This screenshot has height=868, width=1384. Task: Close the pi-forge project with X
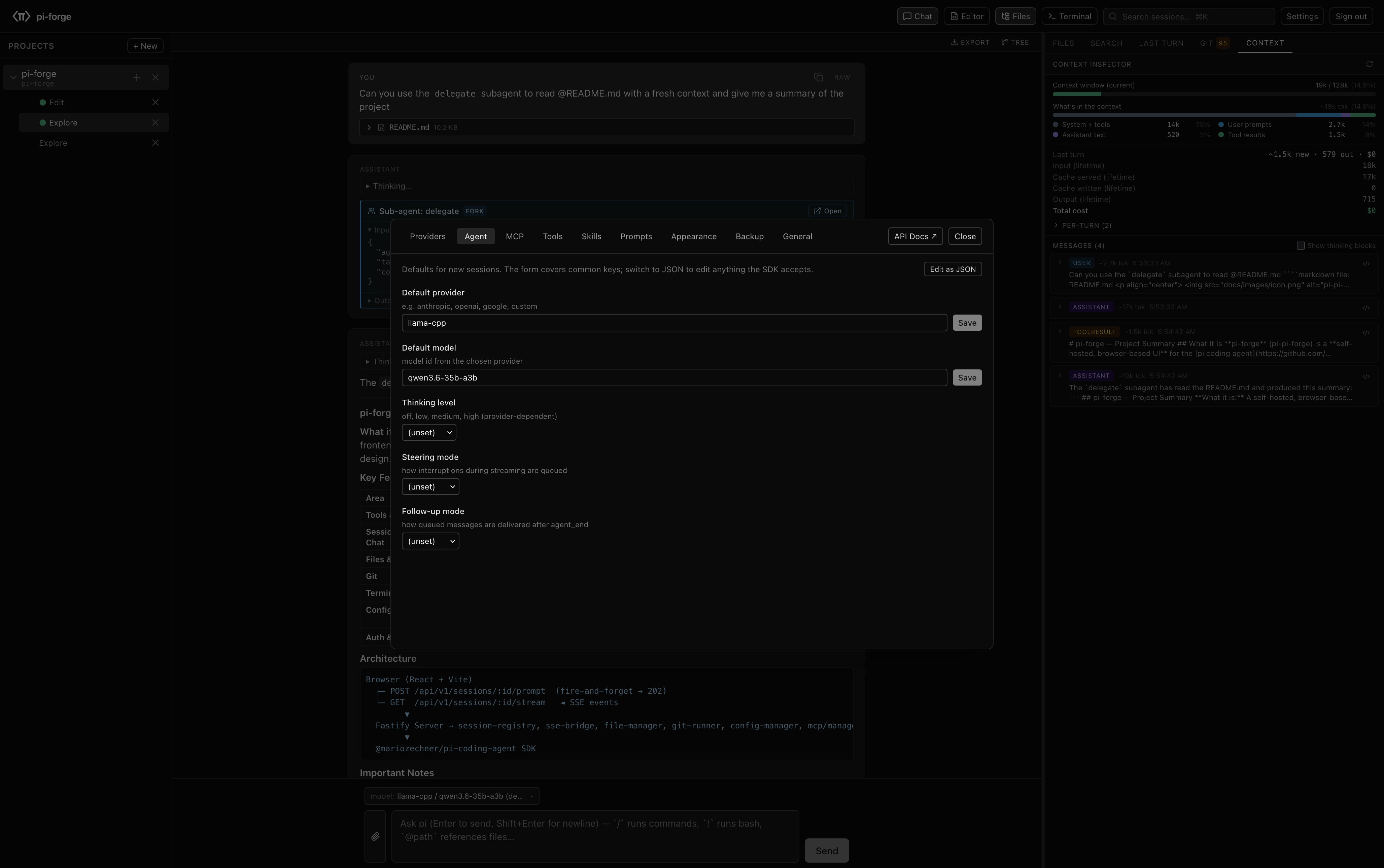tap(155, 77)
